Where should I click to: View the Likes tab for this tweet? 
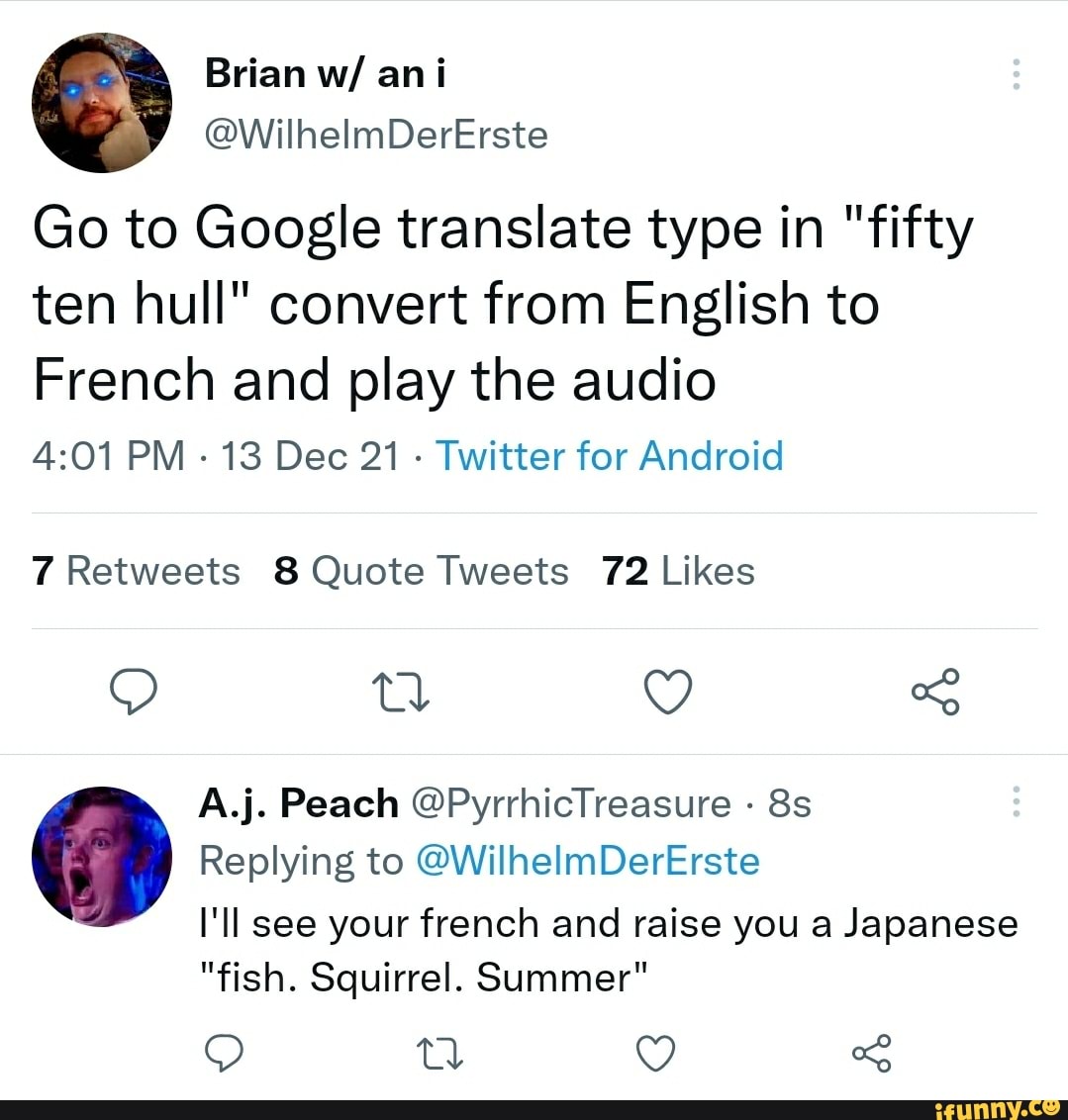click(x=679, y=570)
